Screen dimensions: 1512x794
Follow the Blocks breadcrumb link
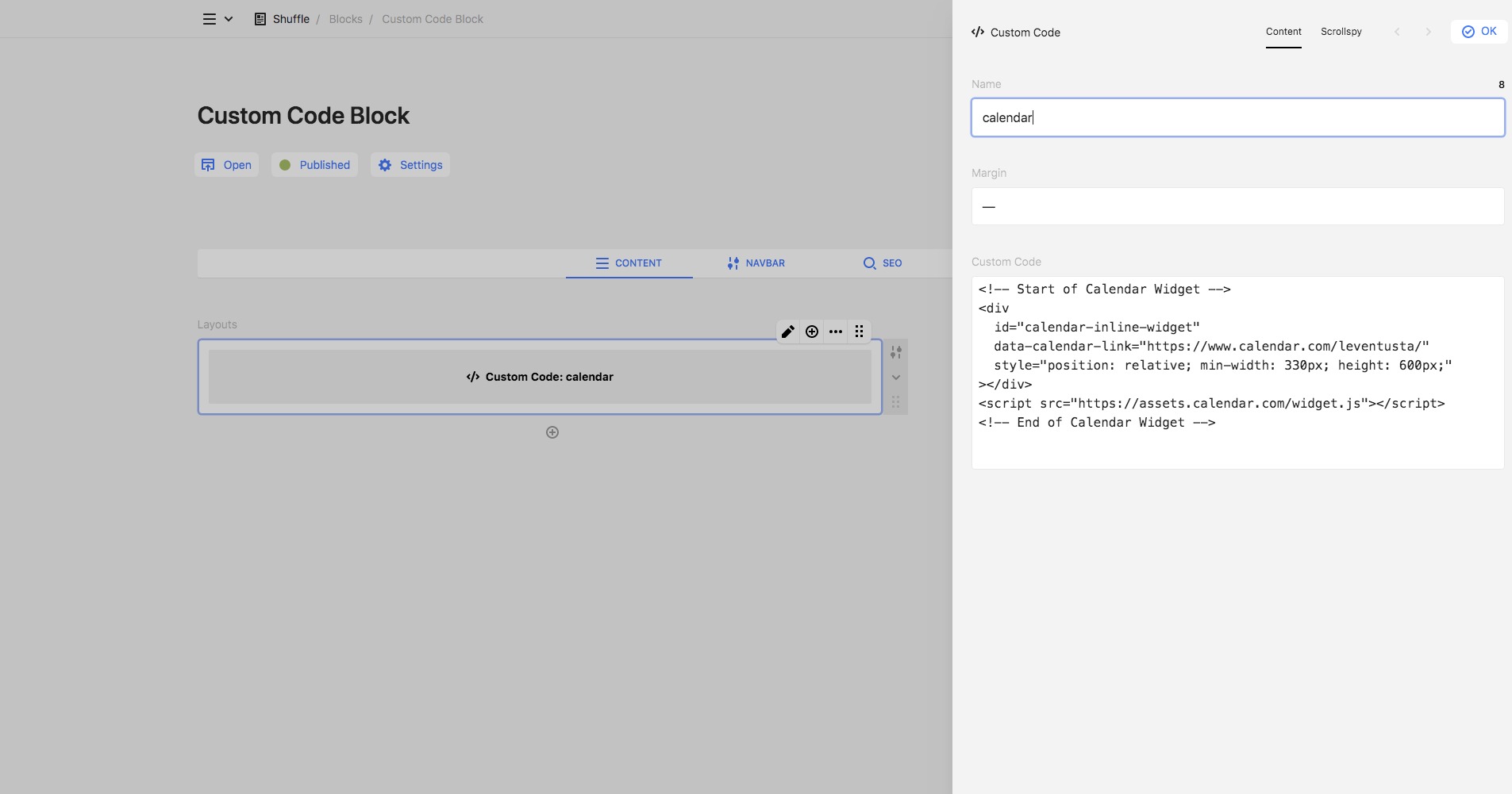[345, 19]
